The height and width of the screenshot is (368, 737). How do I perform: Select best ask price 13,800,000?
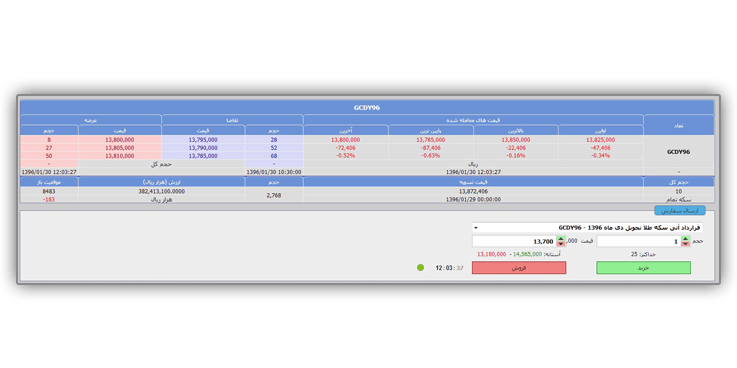pos(120,140)
